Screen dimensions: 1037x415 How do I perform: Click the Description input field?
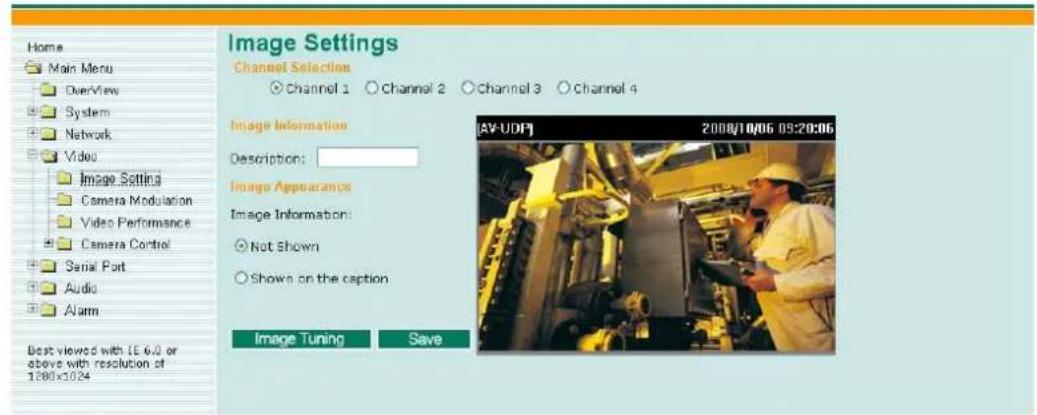pyautogui.click(x=368, y=157)
